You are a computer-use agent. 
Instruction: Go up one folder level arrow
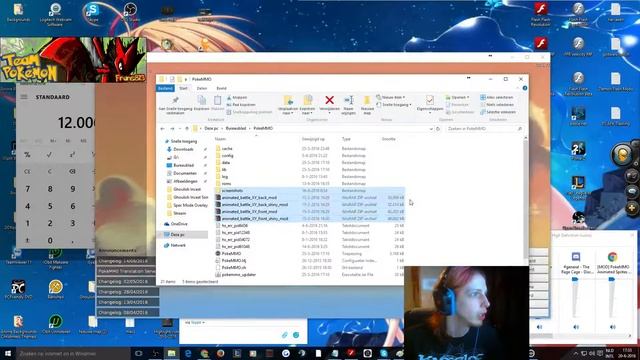[187, 129]
